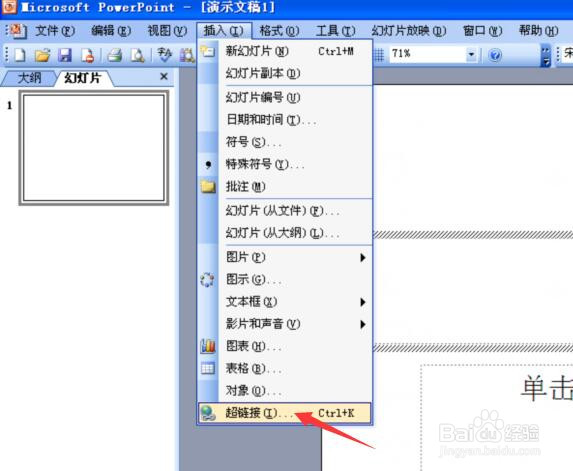Viewport: 573px width, 471px height.
Task: Choose 对象(O)... menu item
Action: click(285, 391)
